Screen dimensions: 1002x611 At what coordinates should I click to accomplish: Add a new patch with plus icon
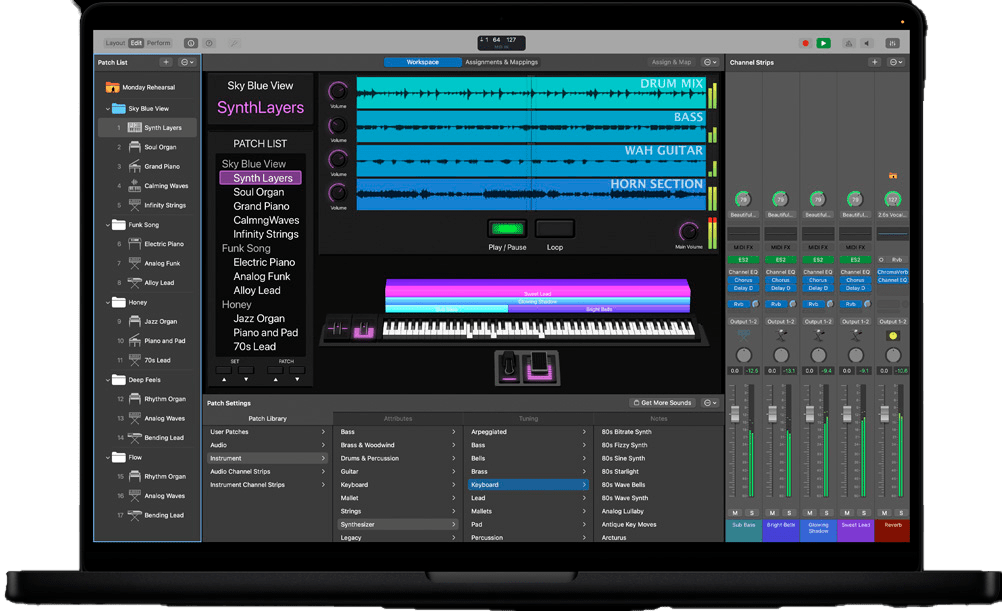(x=166, y=62)
